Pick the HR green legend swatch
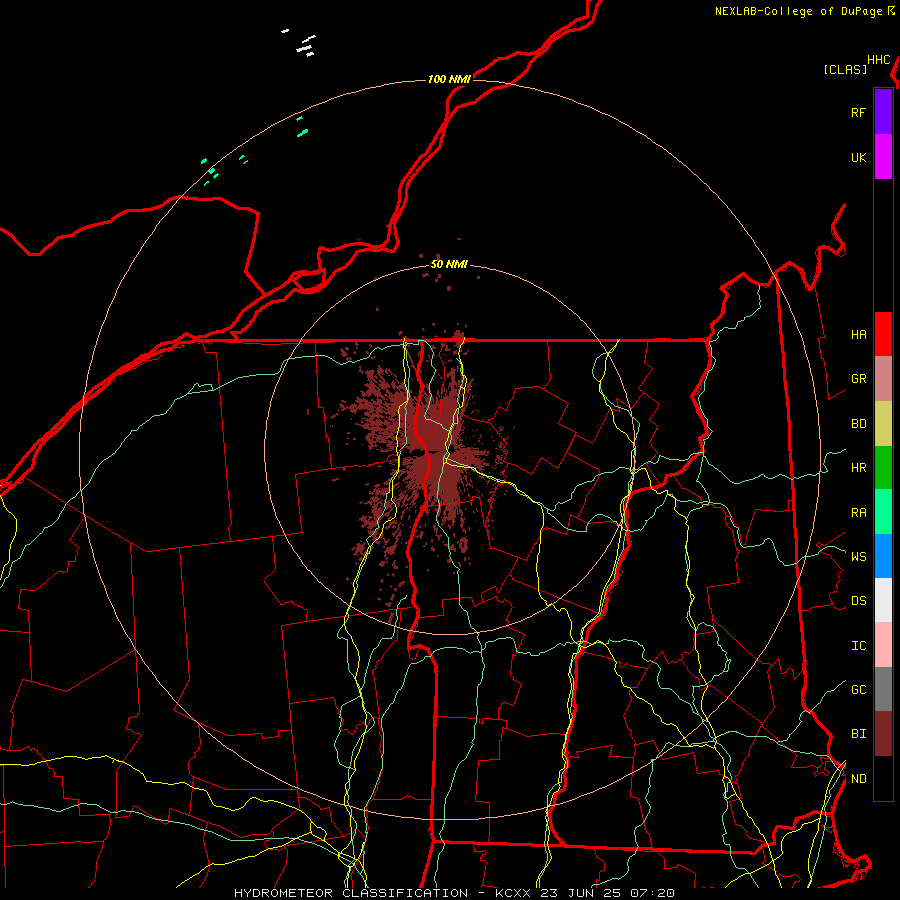The image size is (900, 900). click(883, 468)
